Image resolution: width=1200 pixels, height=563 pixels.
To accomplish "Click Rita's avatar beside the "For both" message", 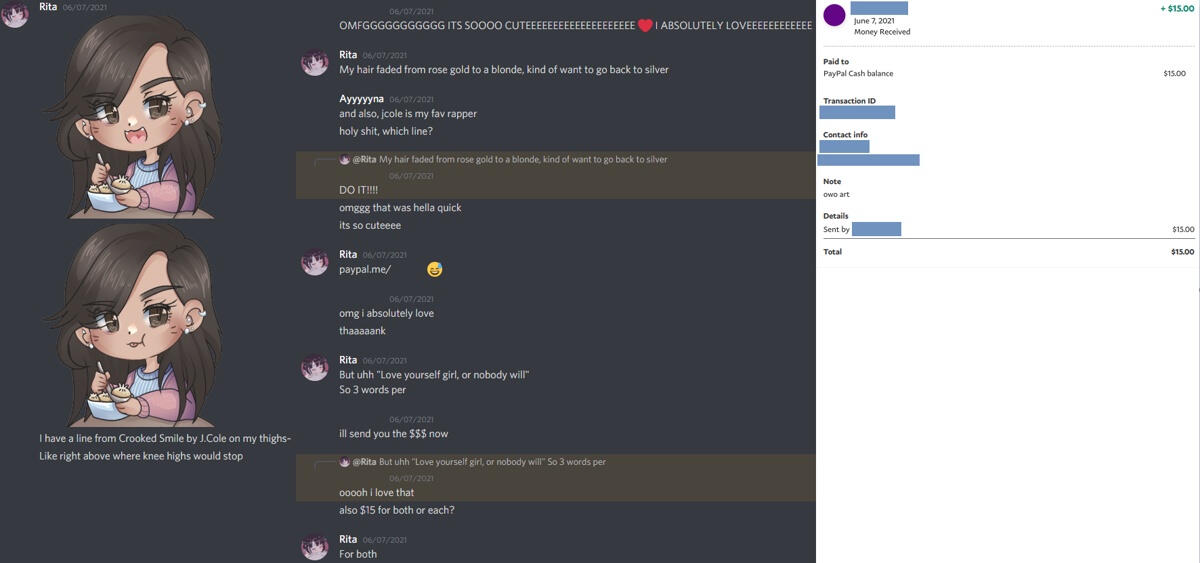I will (315, 547).
